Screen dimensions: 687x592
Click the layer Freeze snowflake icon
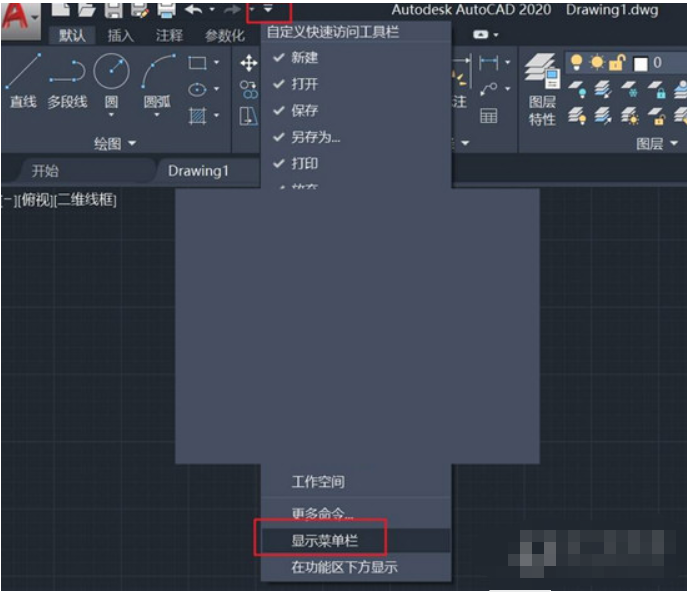630,89
